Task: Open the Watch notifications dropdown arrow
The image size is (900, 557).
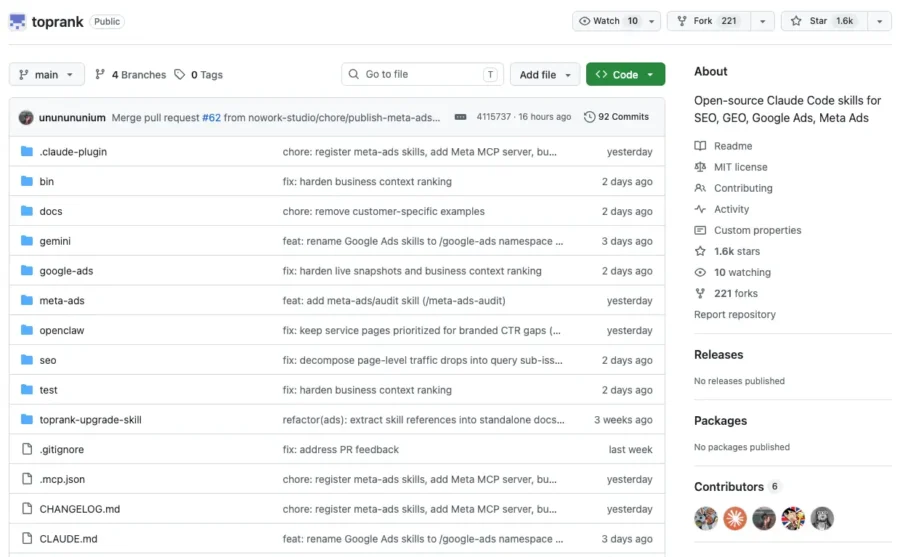Action: [651, 21]
